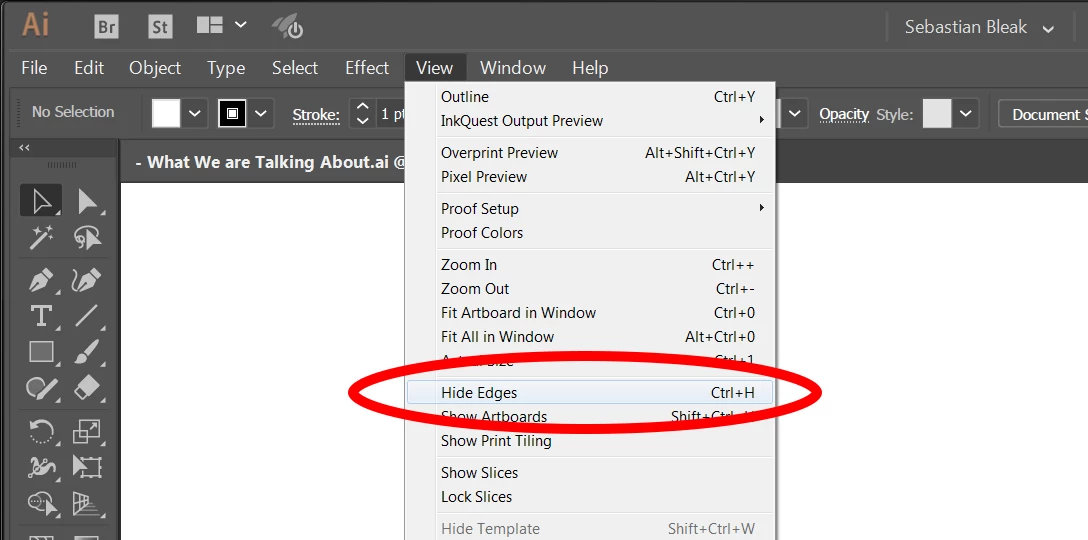The height and width of the screenshot is (540, 1088).
Task: Select the Pen tool
Action: (41, 280)
